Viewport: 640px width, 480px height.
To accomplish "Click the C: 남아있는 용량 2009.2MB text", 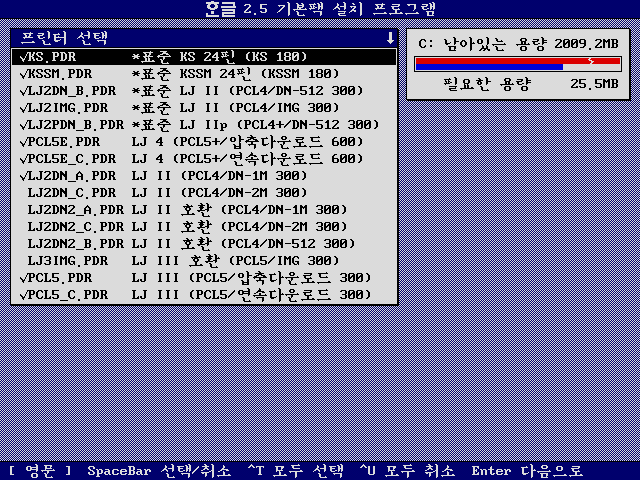I will tap(518, 43).
